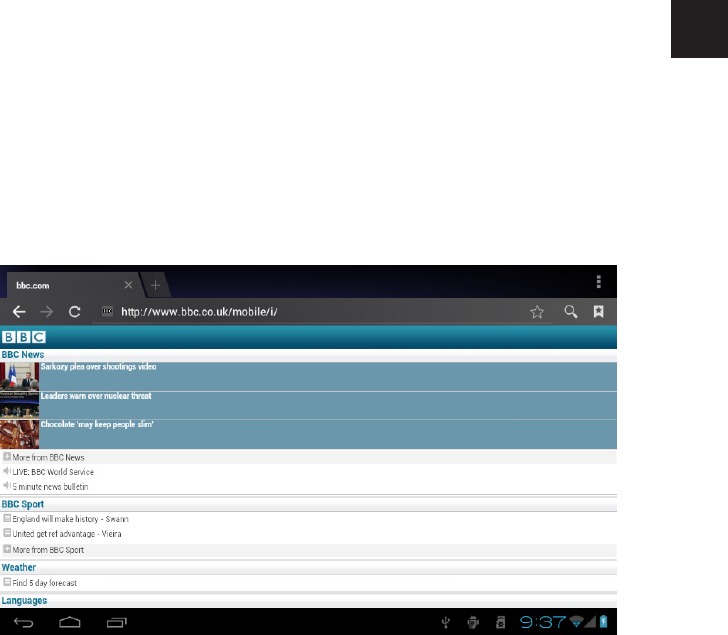Play LIVE: BBC World Service
The height and width of the screenshot is (635, 728).
(x=53, y=472)
